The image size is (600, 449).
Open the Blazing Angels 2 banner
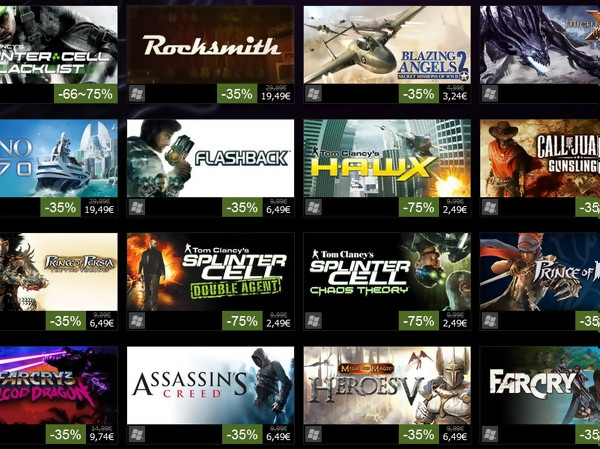(x=387, y=45)
